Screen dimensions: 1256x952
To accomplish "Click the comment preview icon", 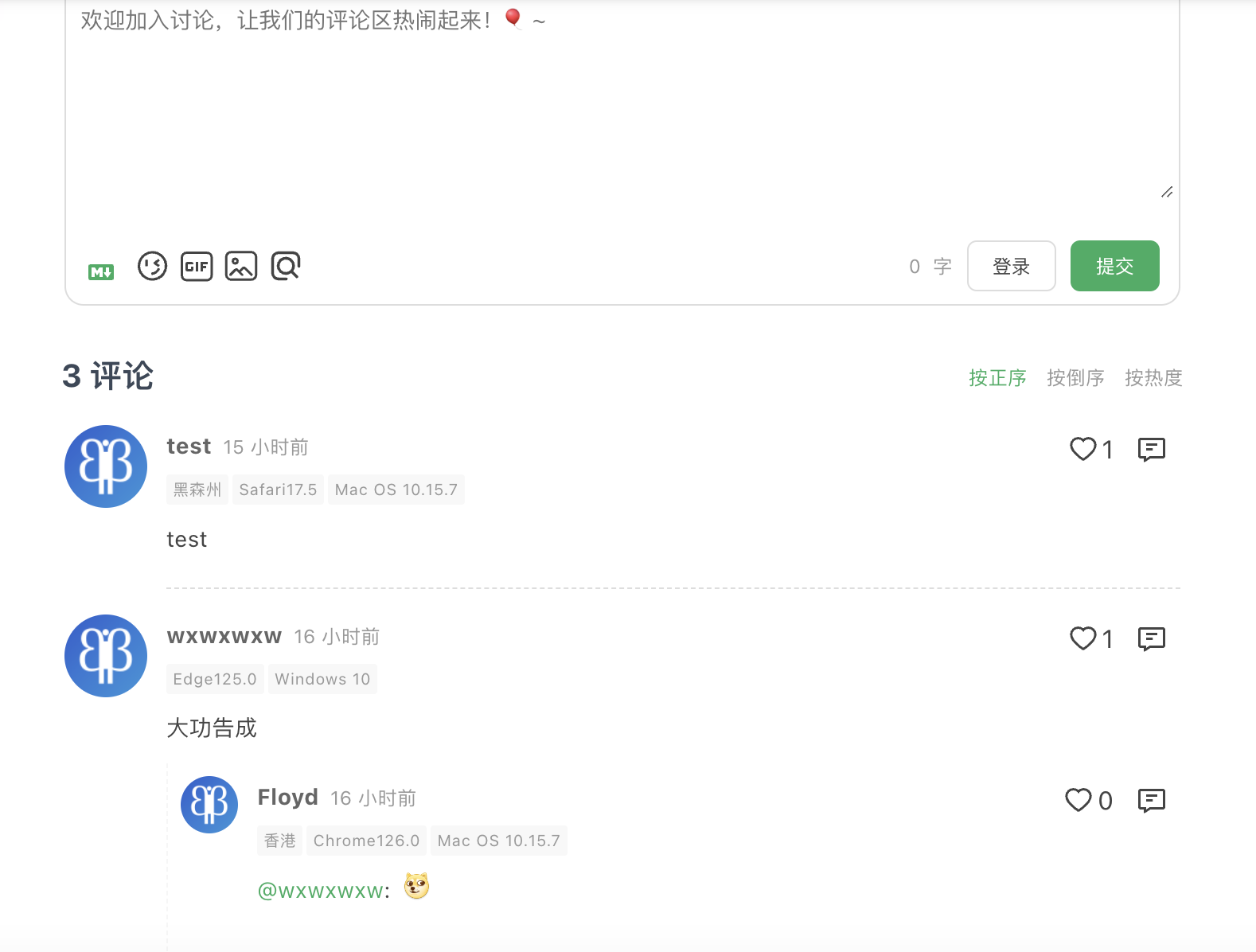I will [x=286, y=266].
